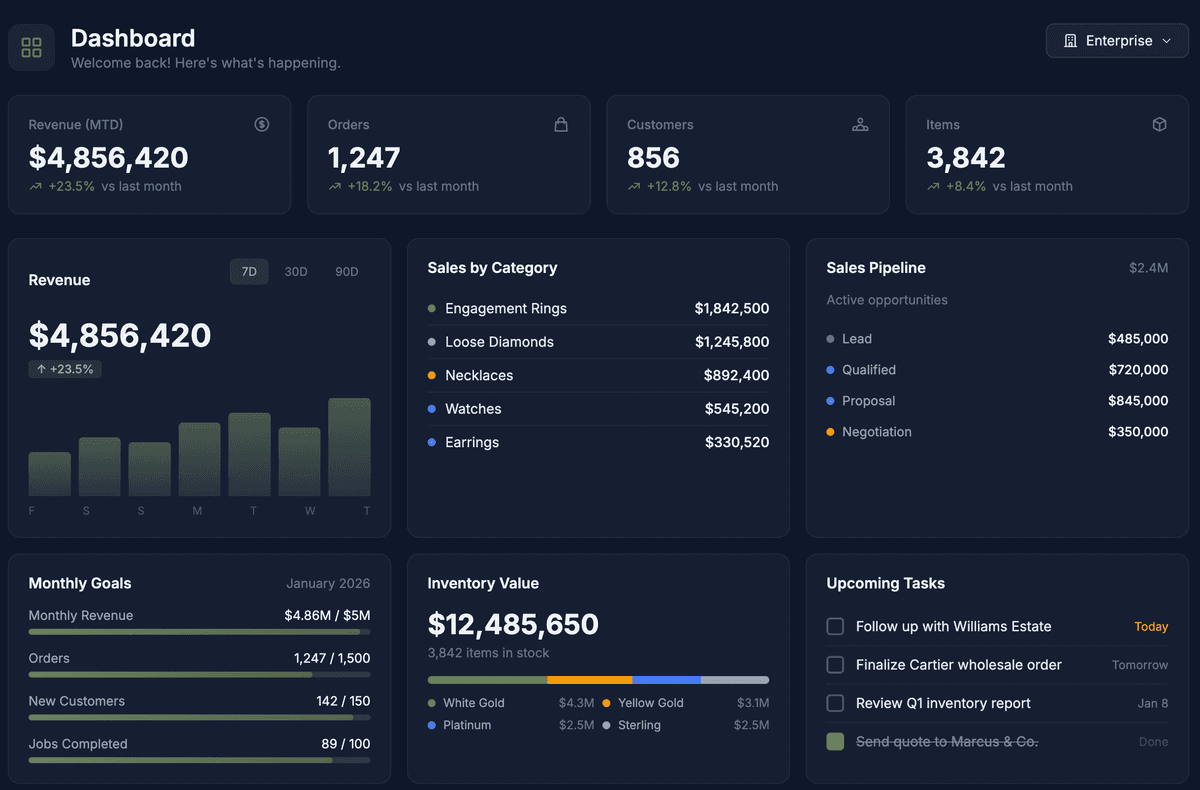The image size is (1200, 790).
Task: Click the 3,842 items figure
Action: (x=966, y=157)
